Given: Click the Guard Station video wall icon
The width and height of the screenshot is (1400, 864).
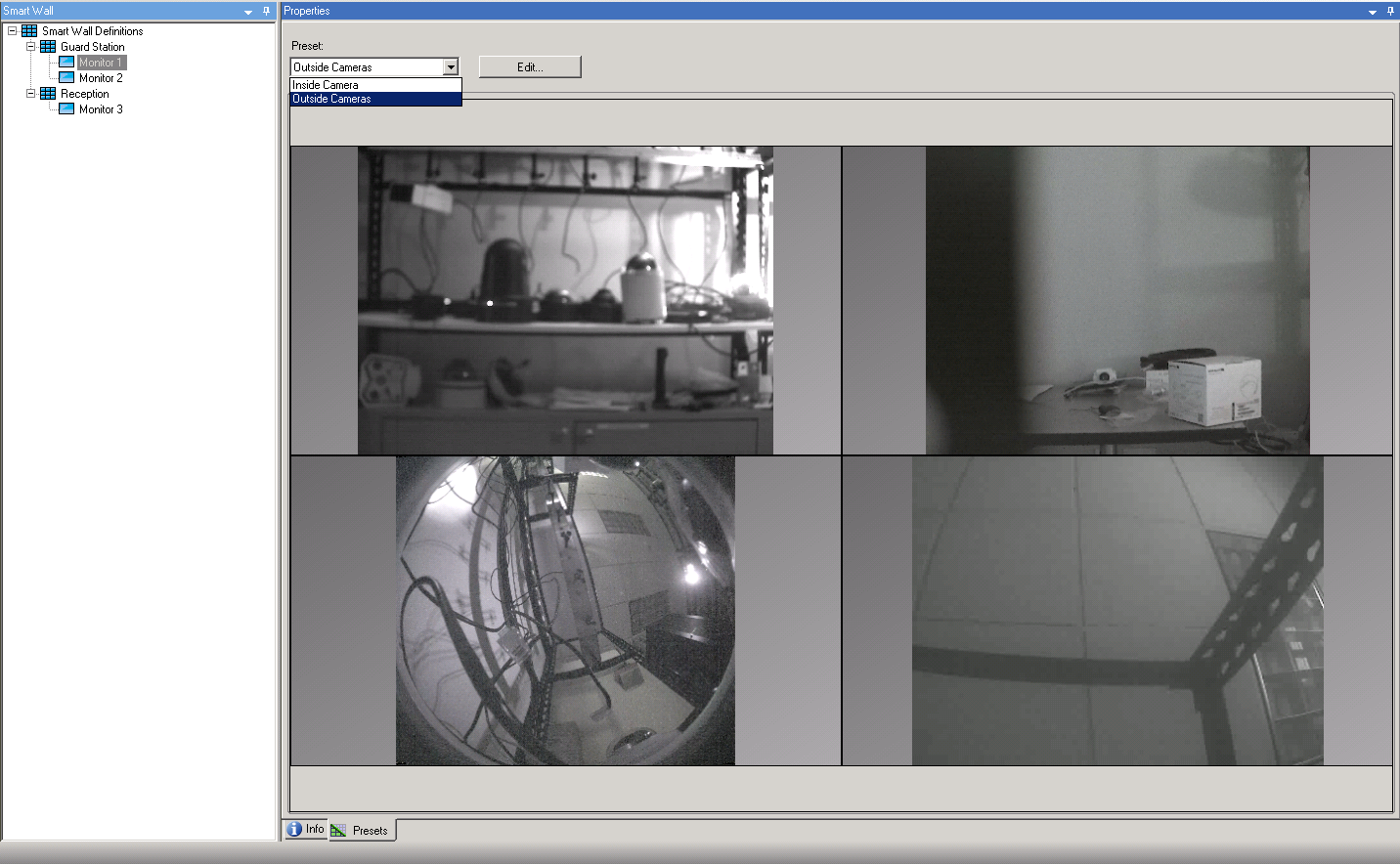Looking at the screenshot, I should coord(47,46).
